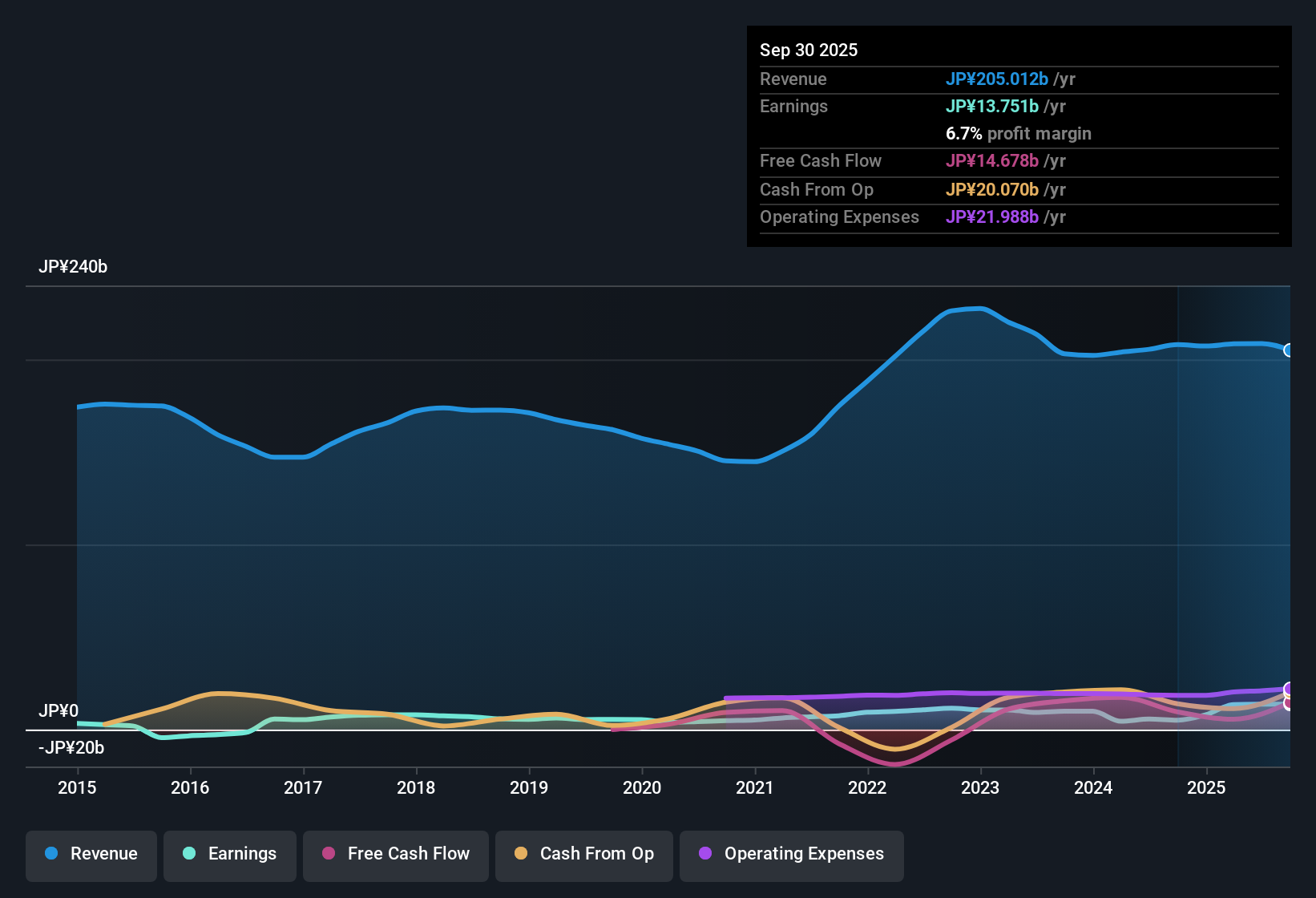Click the purple Operating Expenses legend dot

click(705, 854)
